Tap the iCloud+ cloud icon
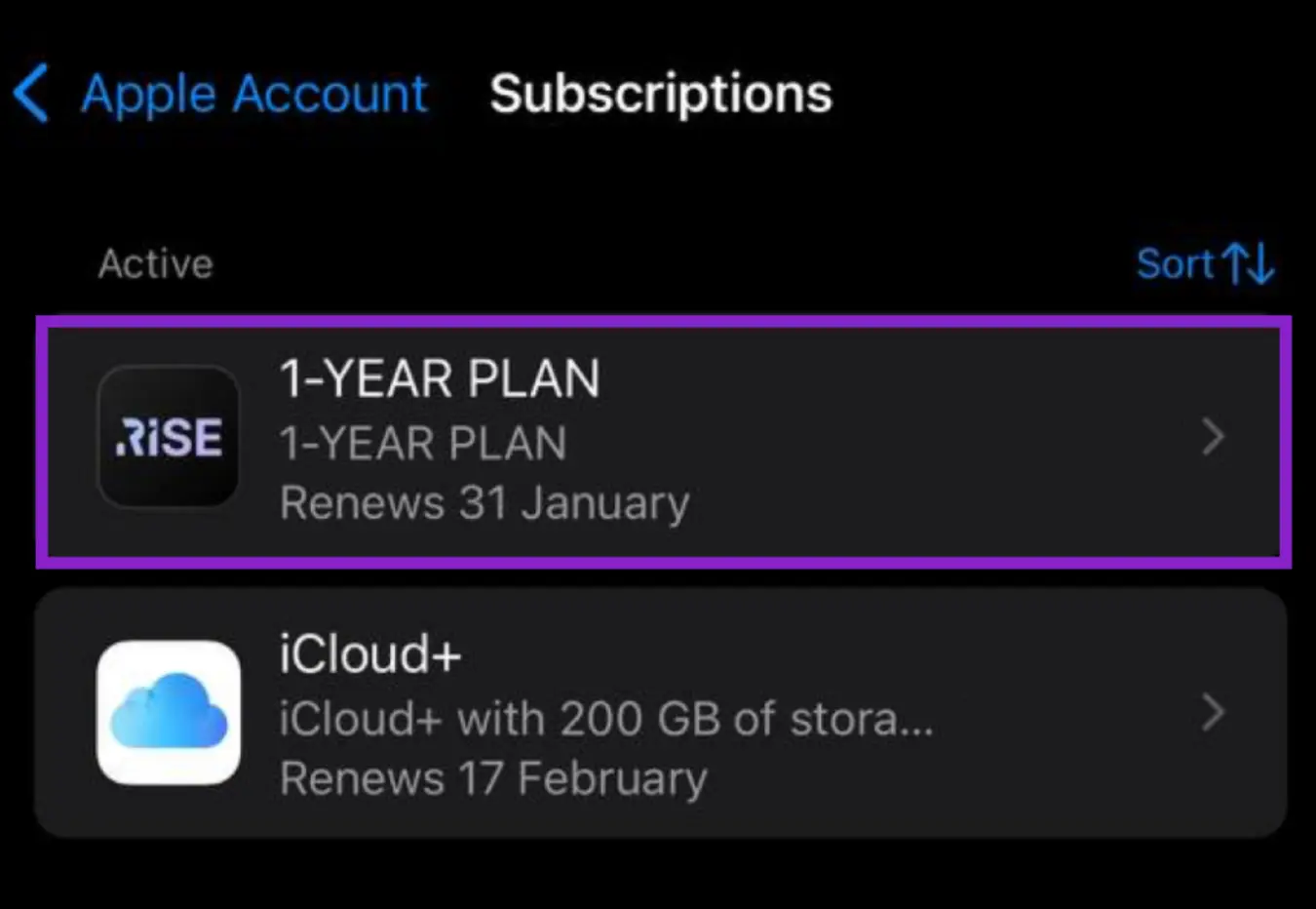 point(168,712)
